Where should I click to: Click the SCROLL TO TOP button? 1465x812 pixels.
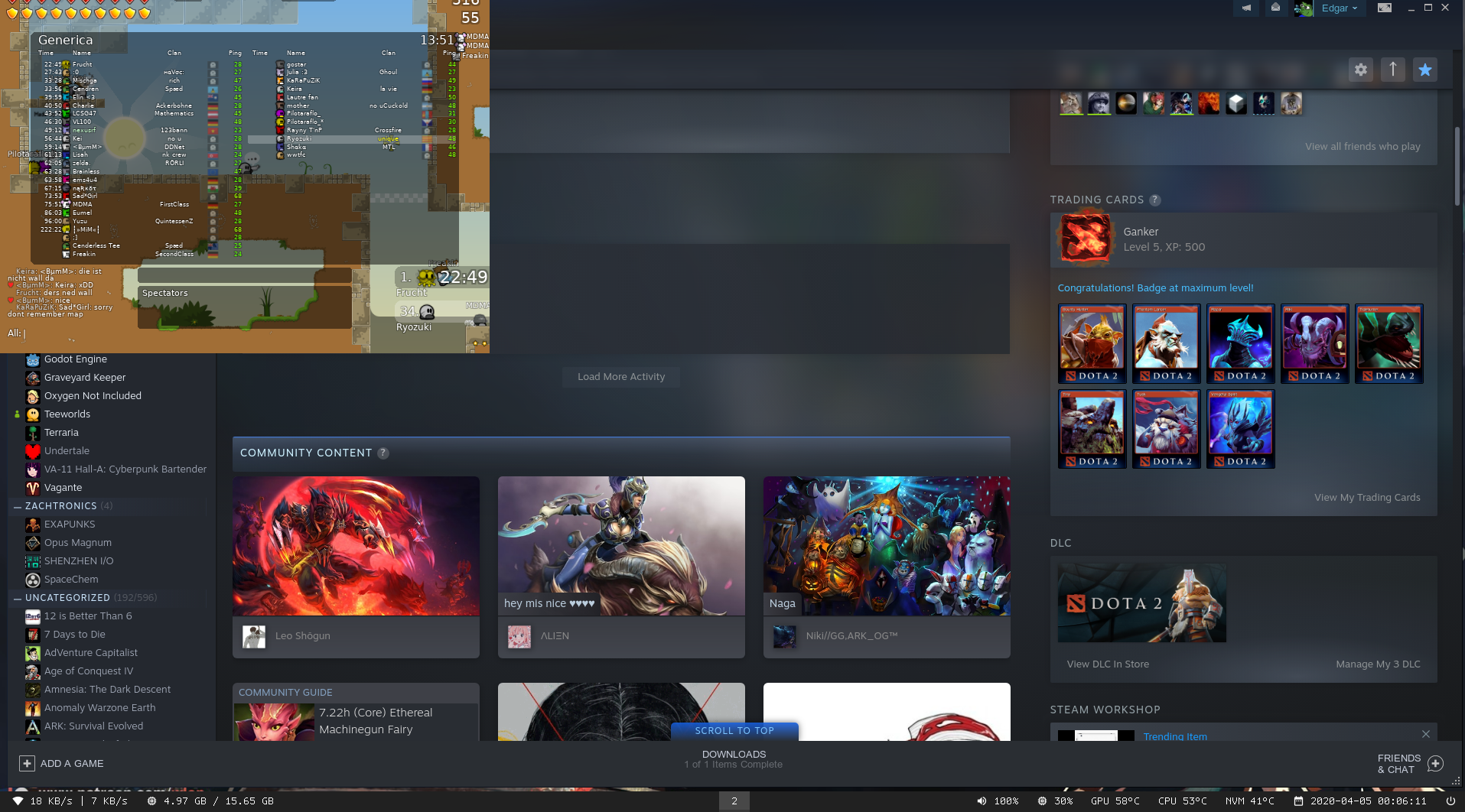[734, 731]
